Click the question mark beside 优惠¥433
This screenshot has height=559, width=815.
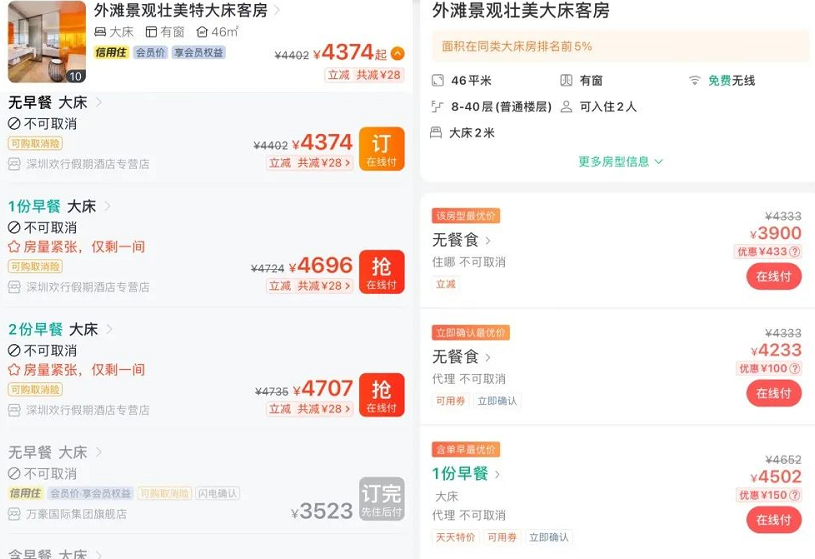tap(795, 252)
